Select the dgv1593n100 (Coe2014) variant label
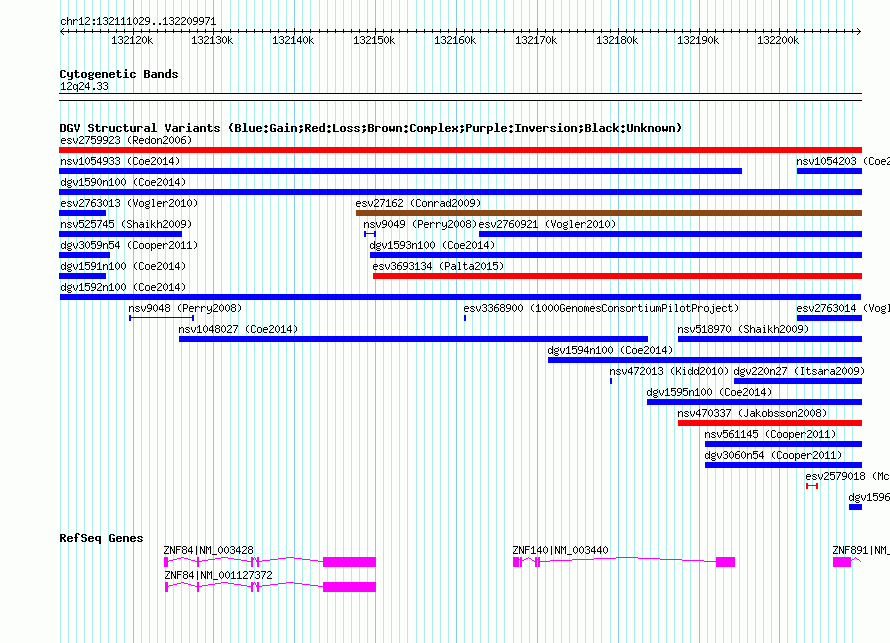The image size is (890, 643). tap(432, 245)
